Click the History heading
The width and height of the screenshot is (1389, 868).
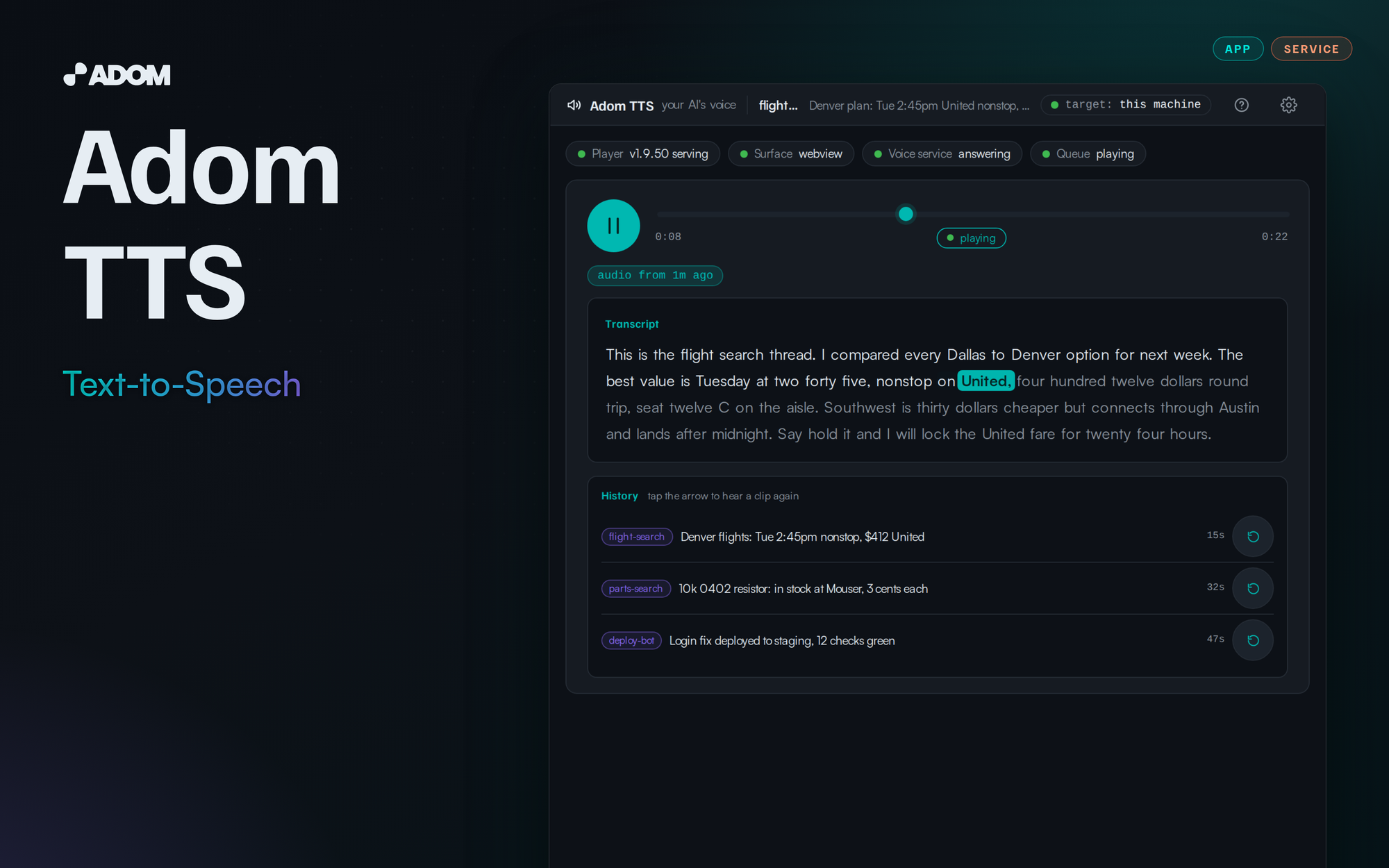pos(619,496)
